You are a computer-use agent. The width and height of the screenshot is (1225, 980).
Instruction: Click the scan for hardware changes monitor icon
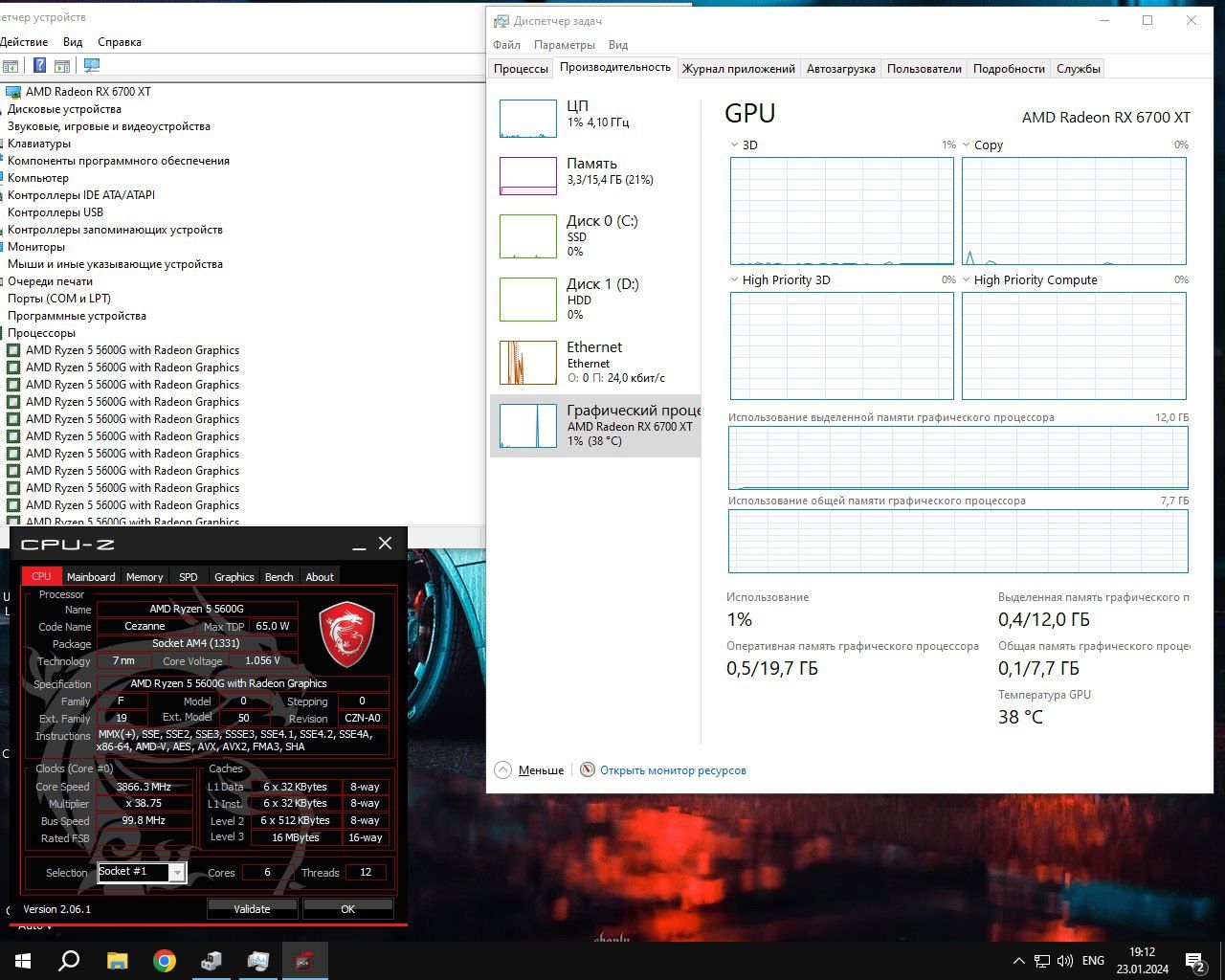[x=92, y=66]
